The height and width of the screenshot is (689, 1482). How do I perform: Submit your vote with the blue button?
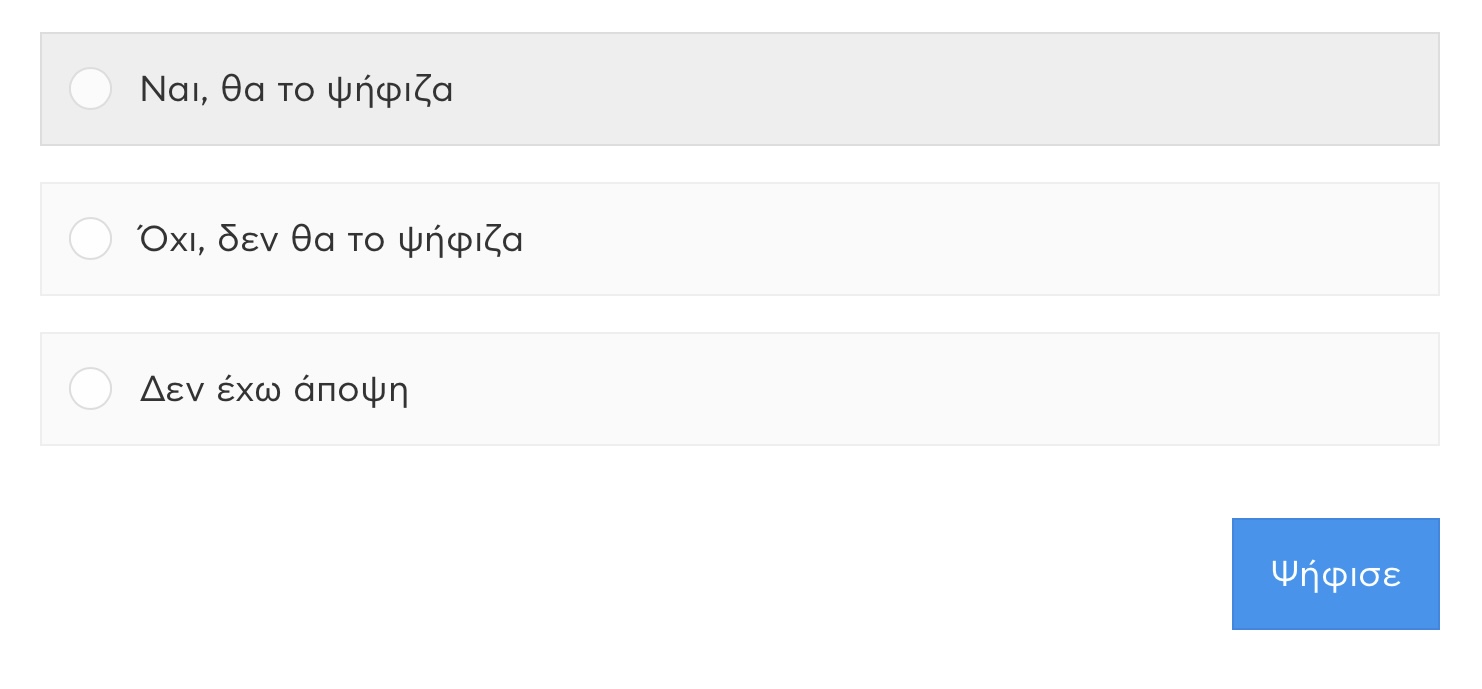click(1335, 574)
